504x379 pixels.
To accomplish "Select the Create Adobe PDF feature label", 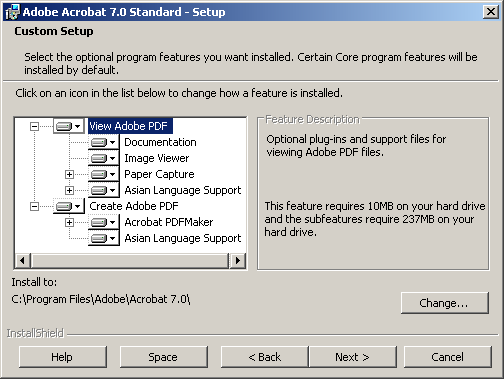I will pos(134,206).
